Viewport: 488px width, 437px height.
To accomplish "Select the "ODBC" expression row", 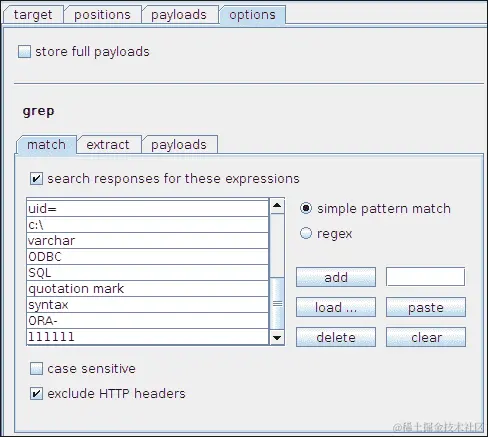I will (x=148, y=257).
